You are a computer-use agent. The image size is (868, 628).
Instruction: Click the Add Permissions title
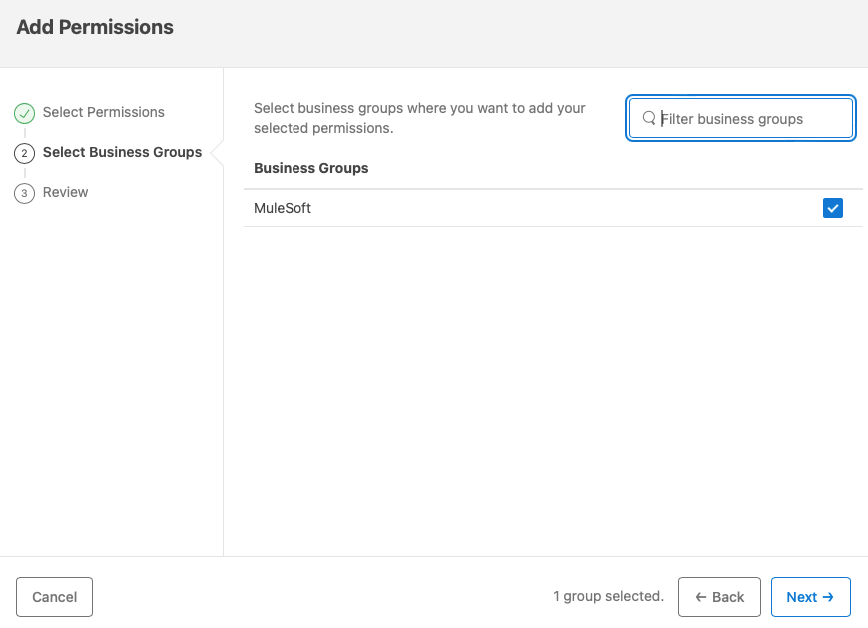(95, 27)
